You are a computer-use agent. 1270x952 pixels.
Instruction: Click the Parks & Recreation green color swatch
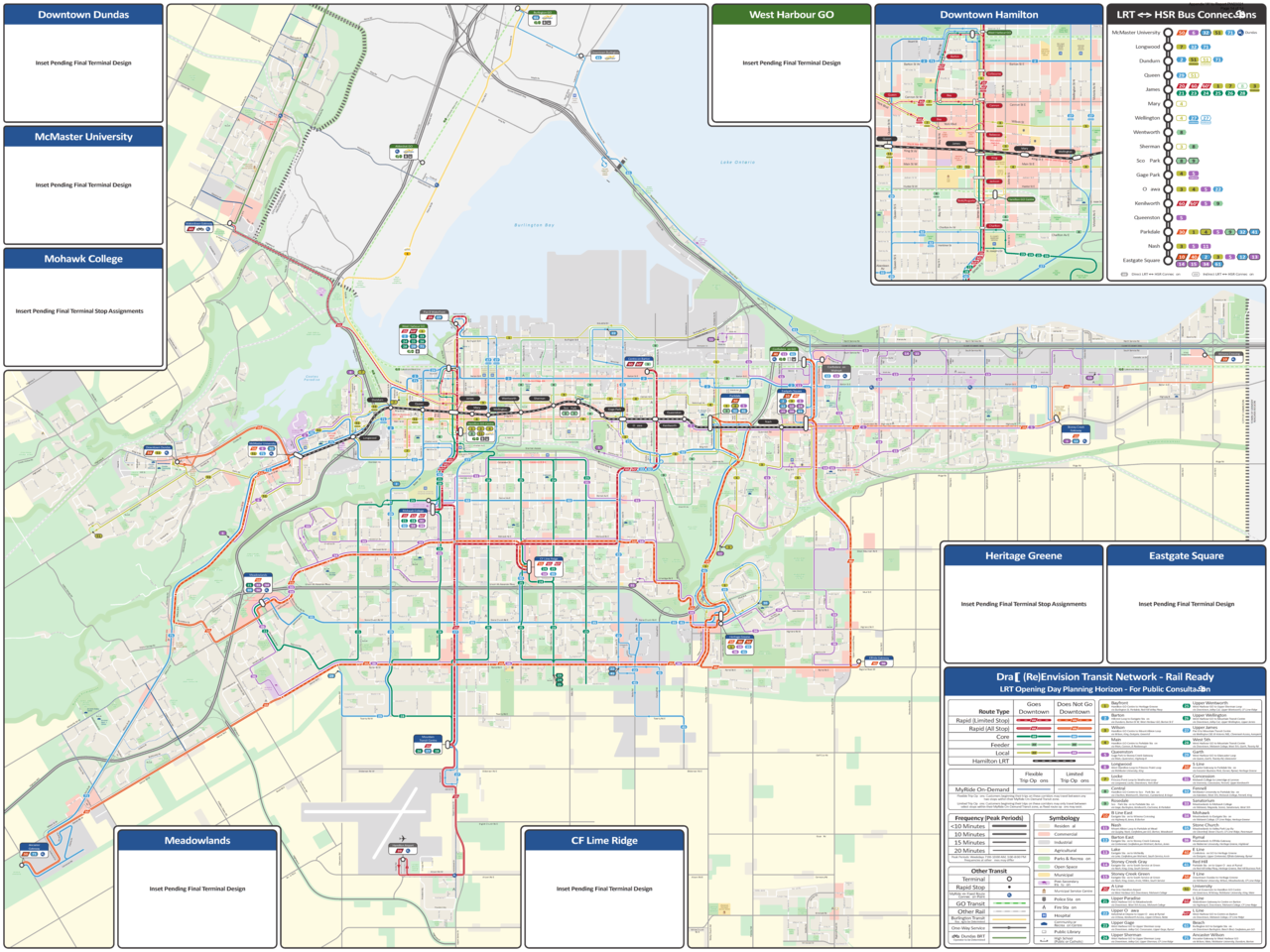pos(1043,859)
